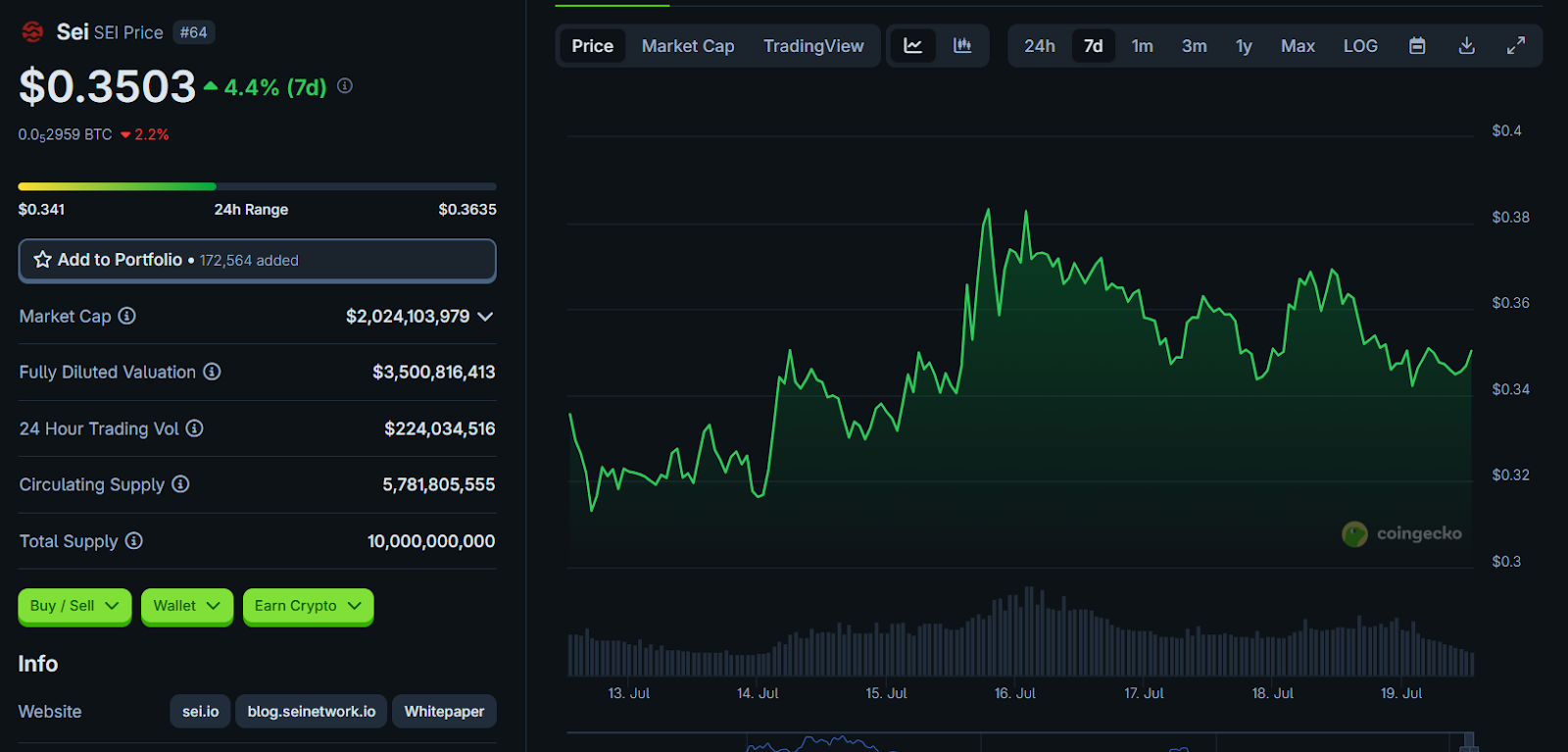Toggle LOG scale on chart
Viewport: 1568px width, 752px height.
[1360, 46]
